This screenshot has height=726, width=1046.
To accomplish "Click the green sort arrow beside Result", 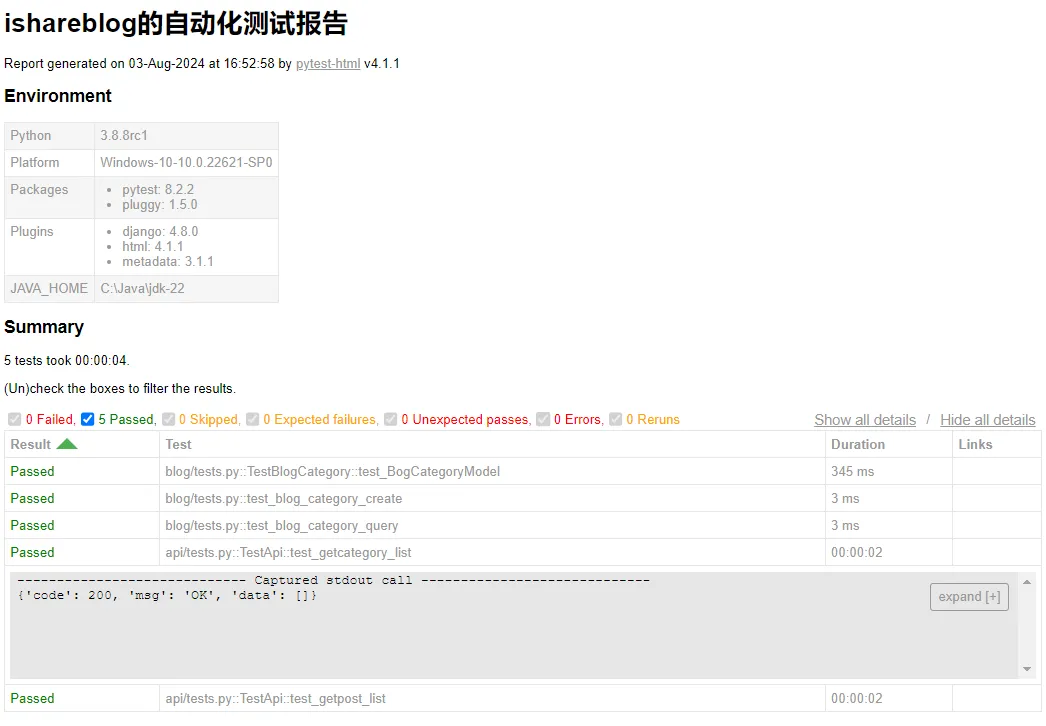I will point(66,444).
